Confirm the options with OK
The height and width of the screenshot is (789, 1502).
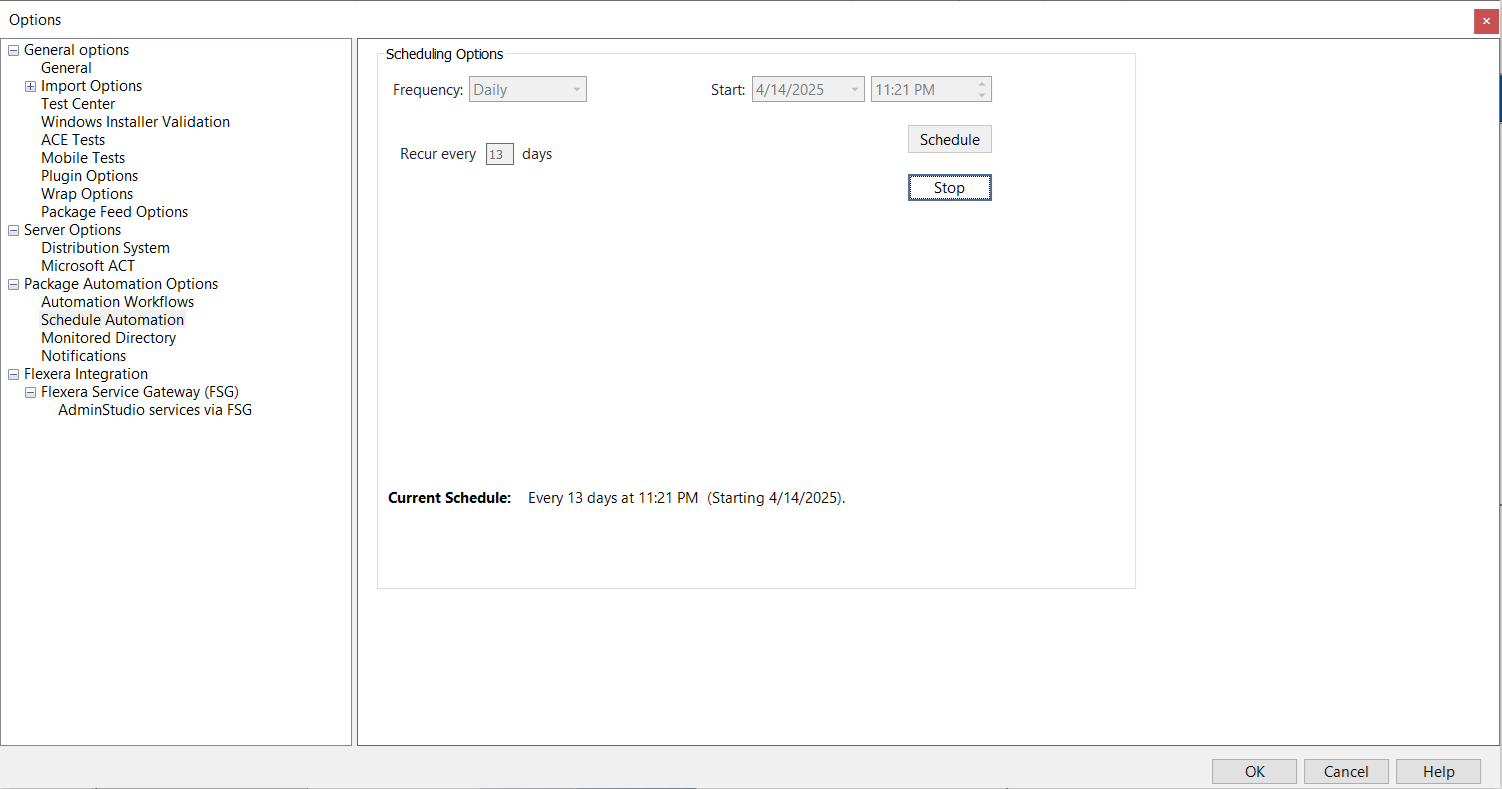click(x=1254, y=771)
